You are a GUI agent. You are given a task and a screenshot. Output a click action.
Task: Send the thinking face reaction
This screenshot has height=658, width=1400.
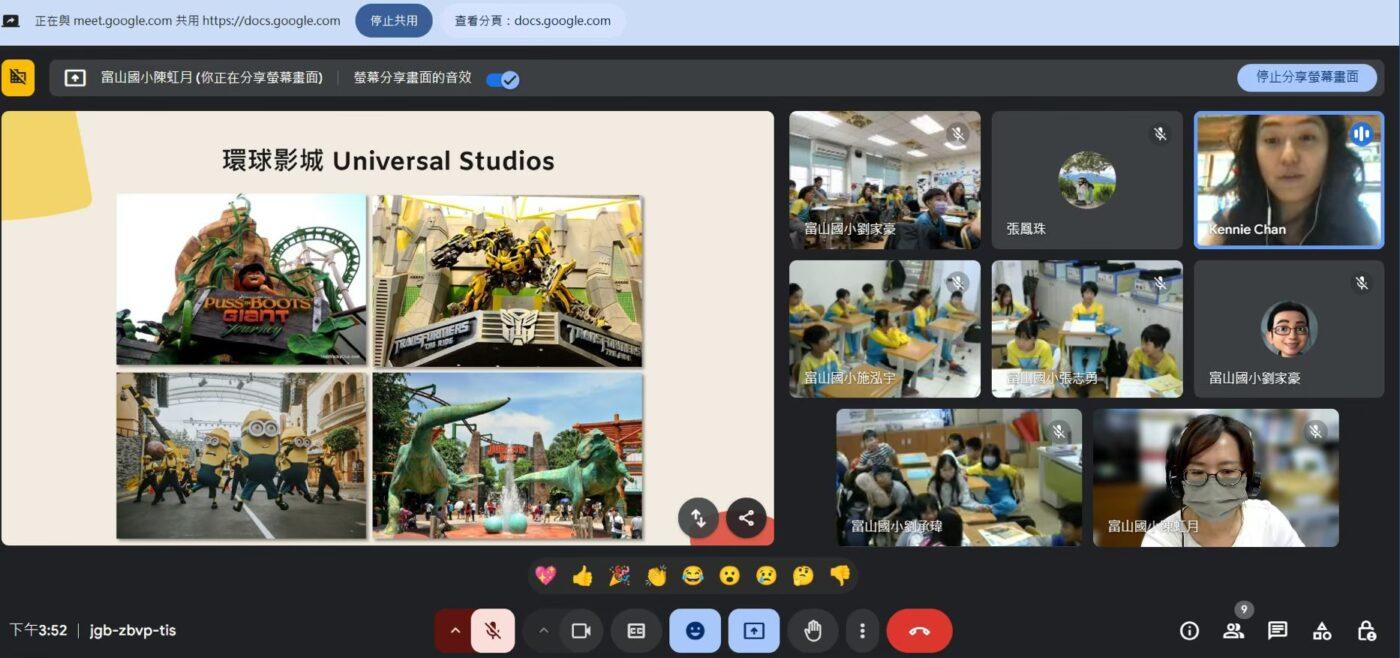point(803,575)
